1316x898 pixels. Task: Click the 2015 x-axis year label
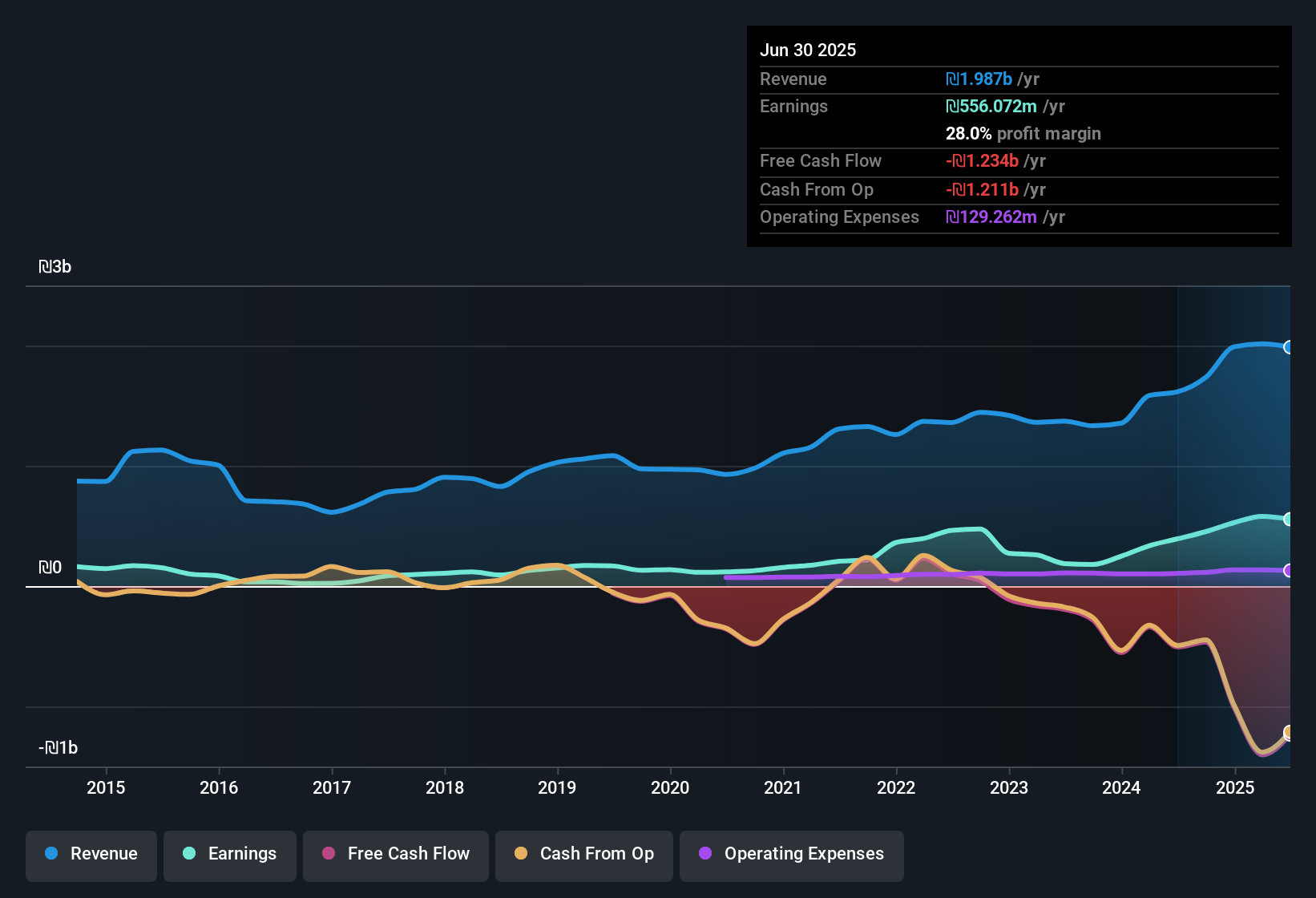pos(106,788)
